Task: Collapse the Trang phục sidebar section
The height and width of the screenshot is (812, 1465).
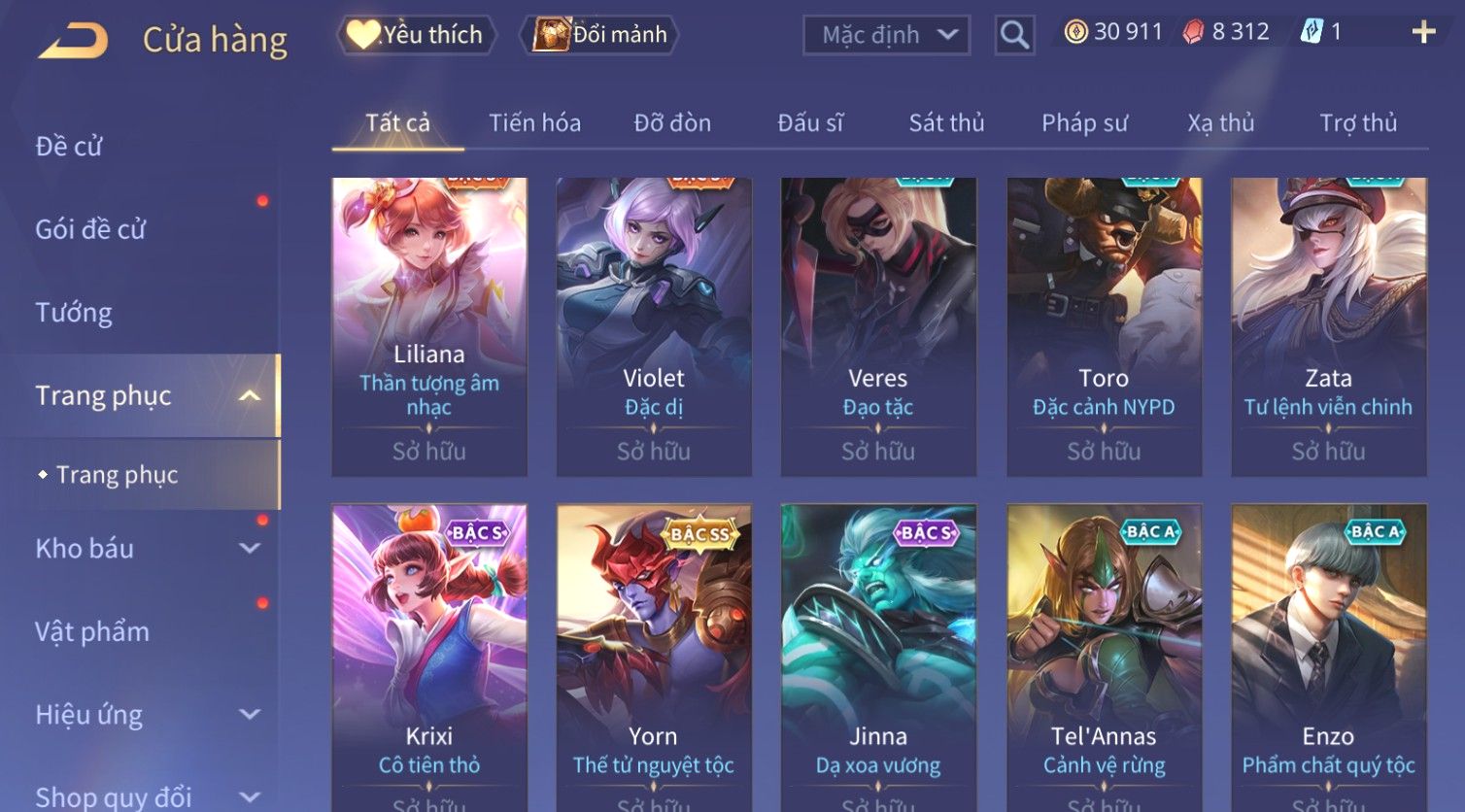Action: tap(250, 395)
